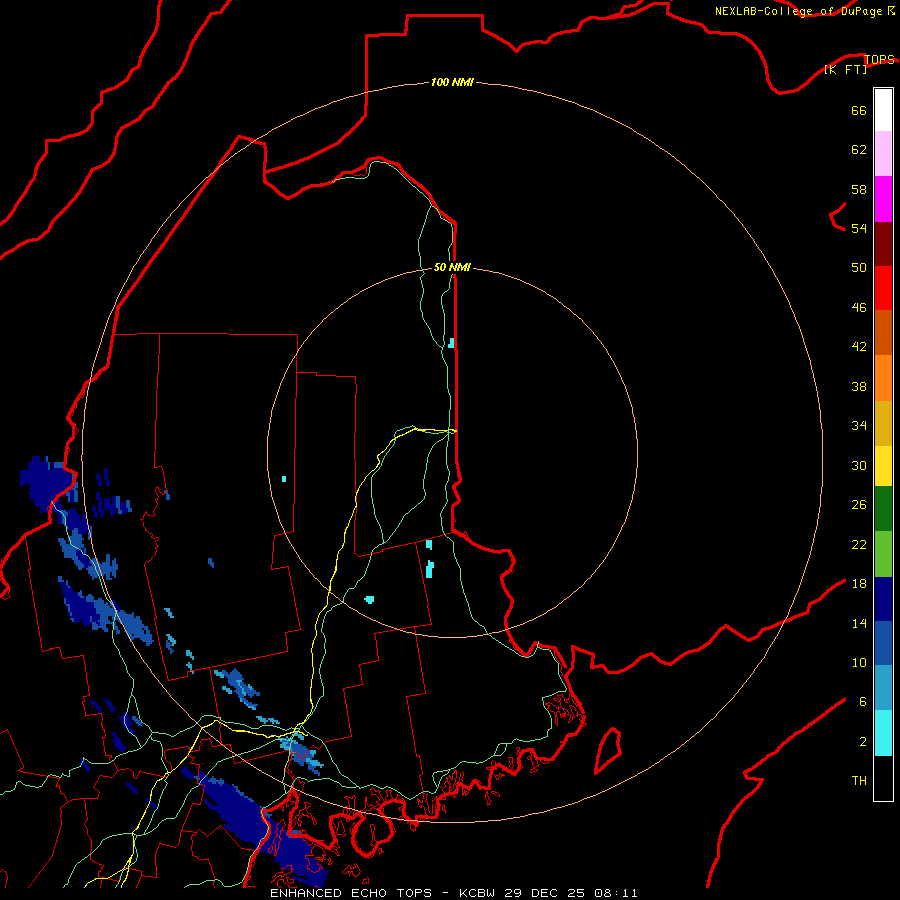The height and width of the screenshot is (900, 900).
Task: Click the medium blue 10-14 legend swatch
Action: click(x=883, y=643)
